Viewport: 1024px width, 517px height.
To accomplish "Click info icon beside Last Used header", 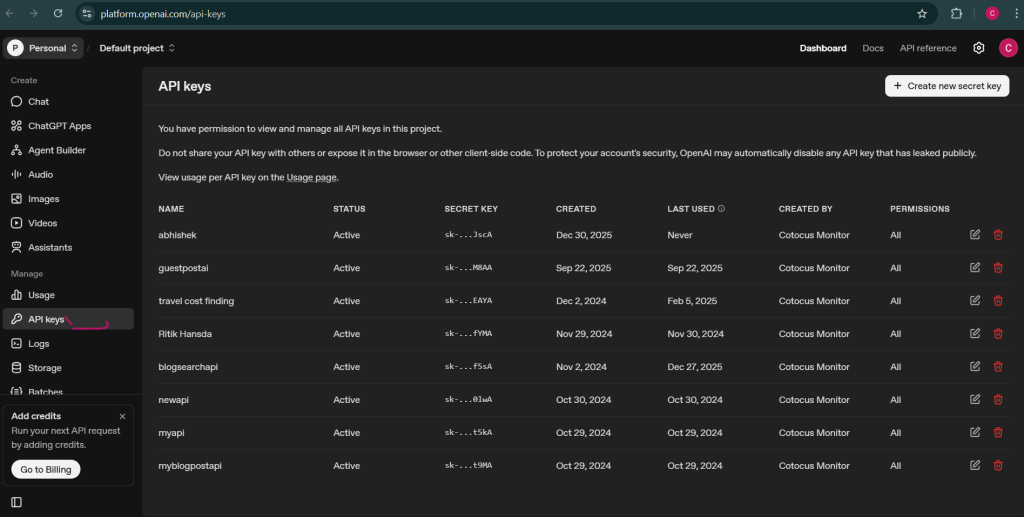I will (x=721, y=209).
